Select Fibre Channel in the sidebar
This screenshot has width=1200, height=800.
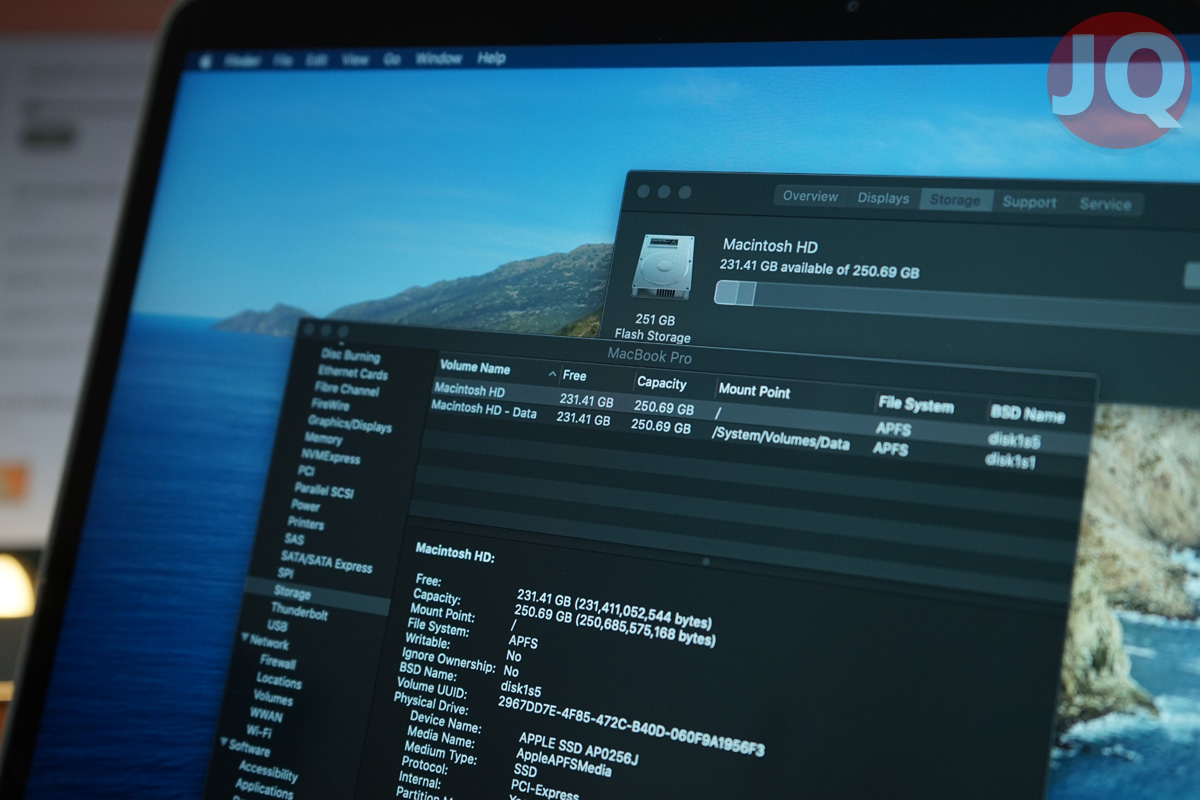346,389
